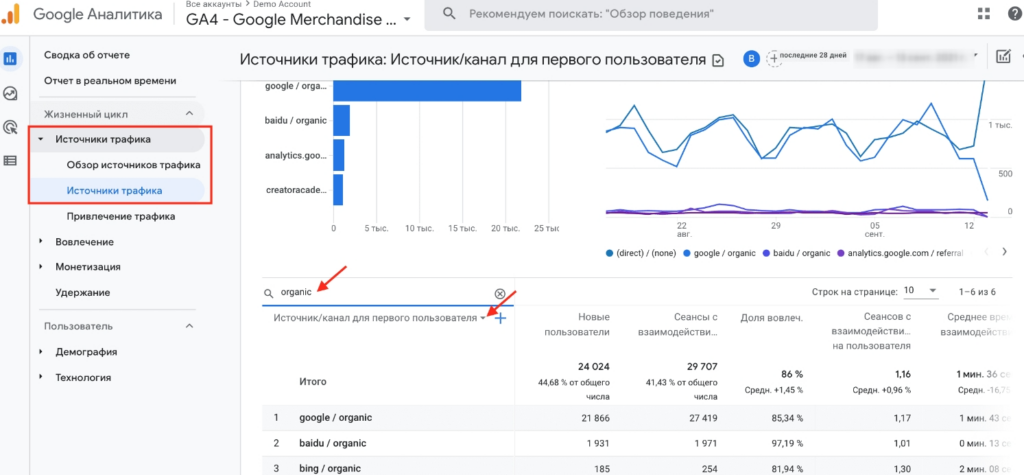The width and height of the screenshot is (1024, 475).
Task: Click the 24 024 total new users value
Action: (x=593, y=365)
